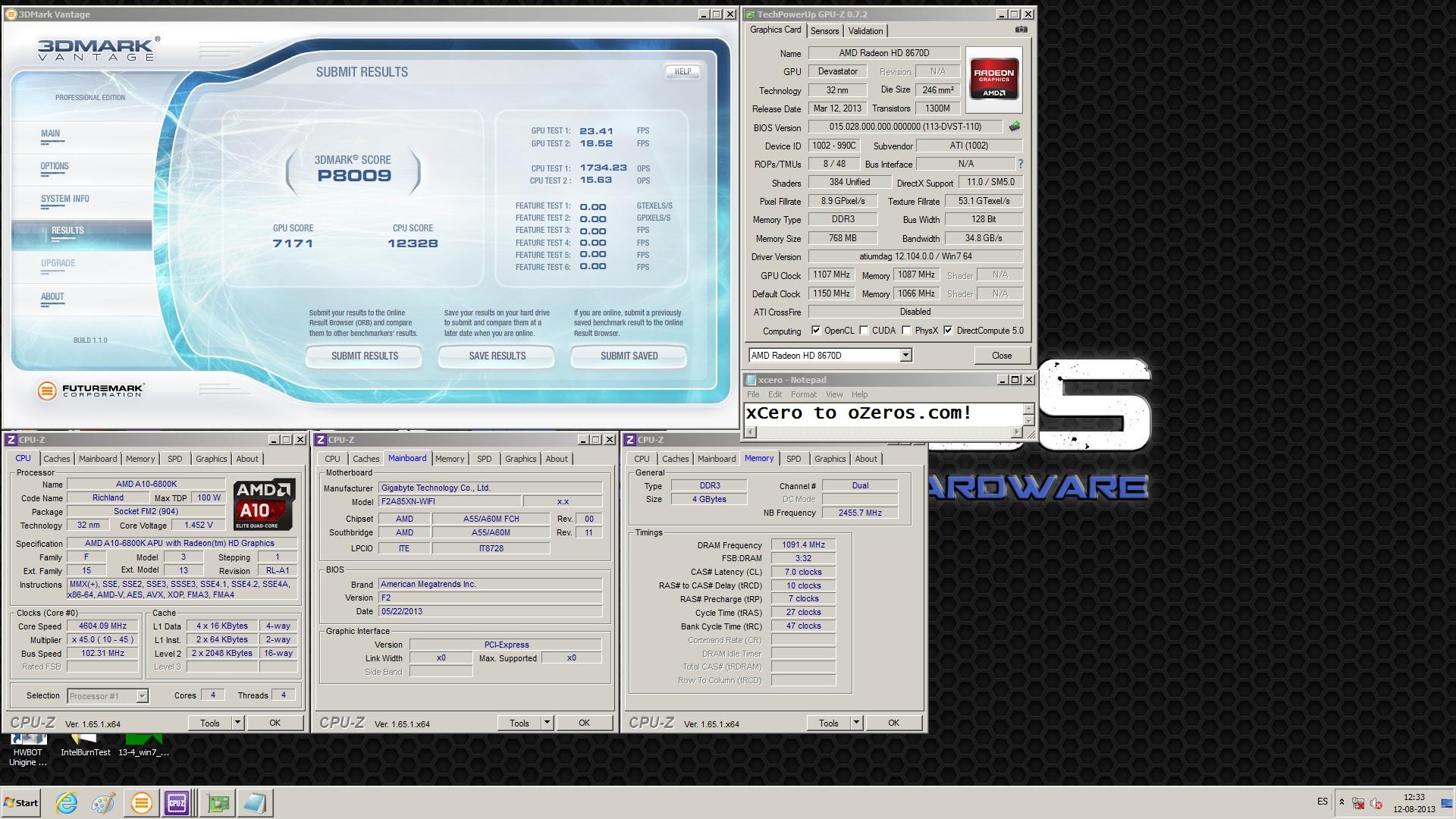Select the Notepad taskbar button

pyautogui.click(x=255, y=802)
